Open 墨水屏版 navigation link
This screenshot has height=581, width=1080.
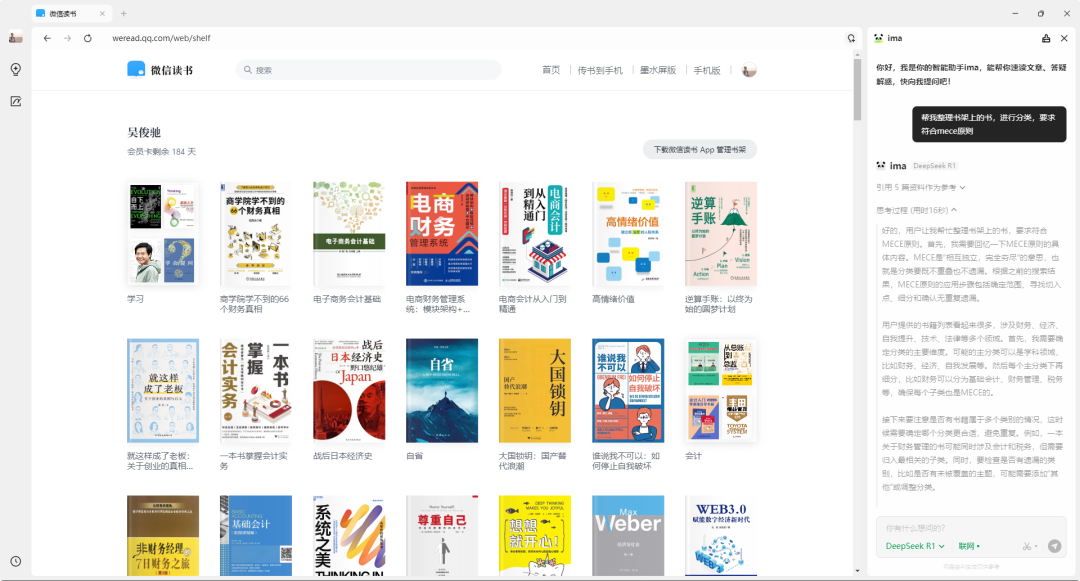[658, 70]
